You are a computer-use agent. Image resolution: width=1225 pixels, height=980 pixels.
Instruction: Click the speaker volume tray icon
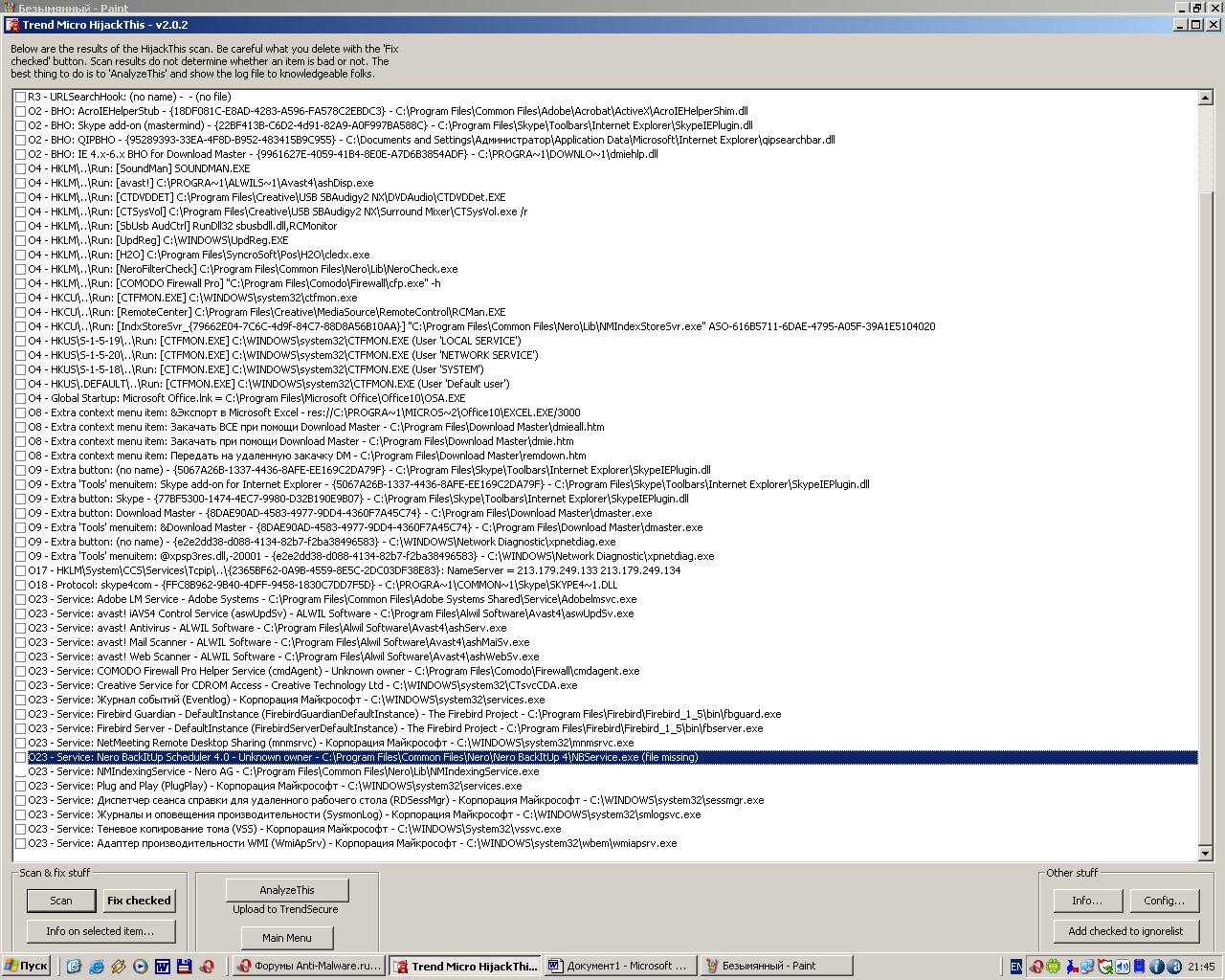[1122, 967]
